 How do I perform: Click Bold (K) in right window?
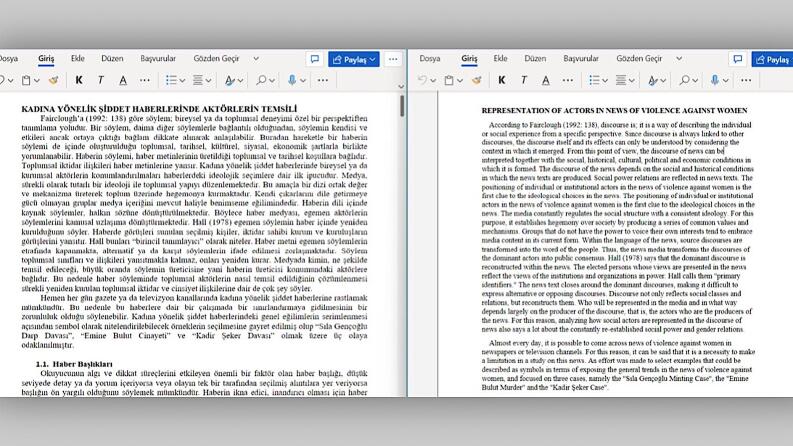click(502, 80)
